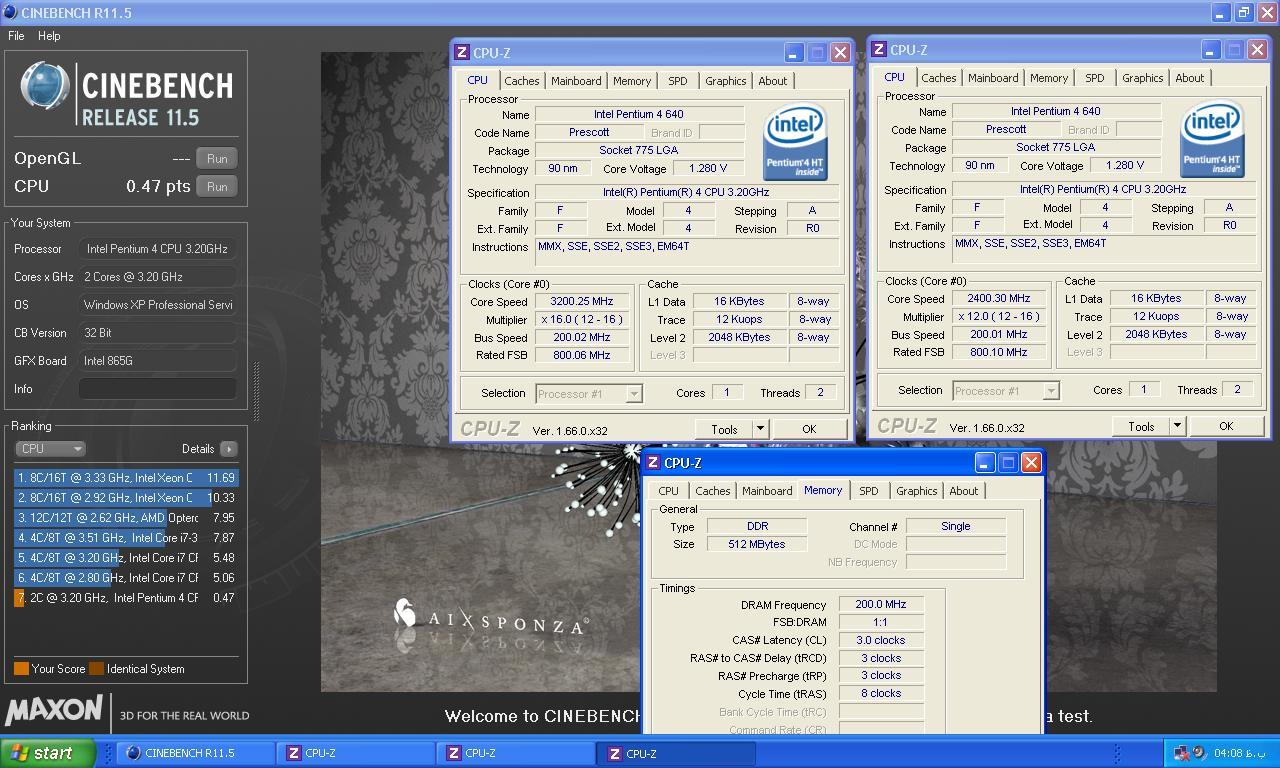Open About tab in left CPU-Z window
The width and height of the screenshot is (1280, 768).
(x=772, y=81)
